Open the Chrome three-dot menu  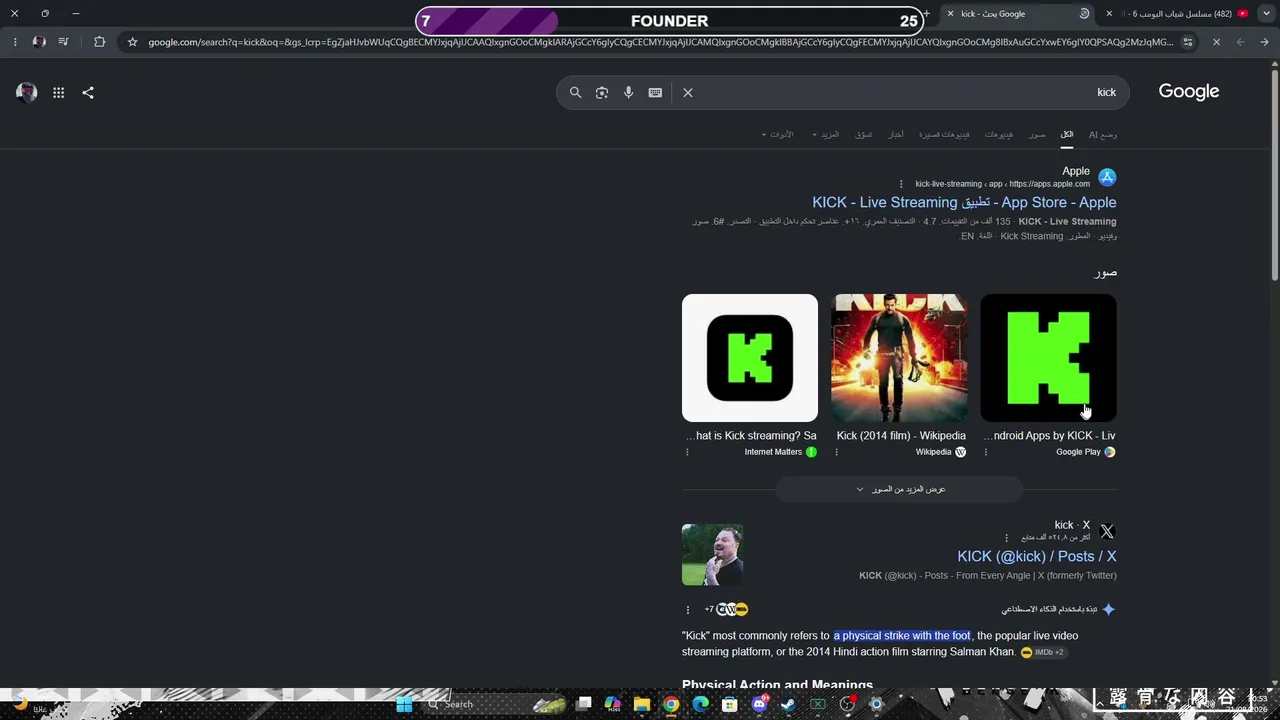click(15, 42)
